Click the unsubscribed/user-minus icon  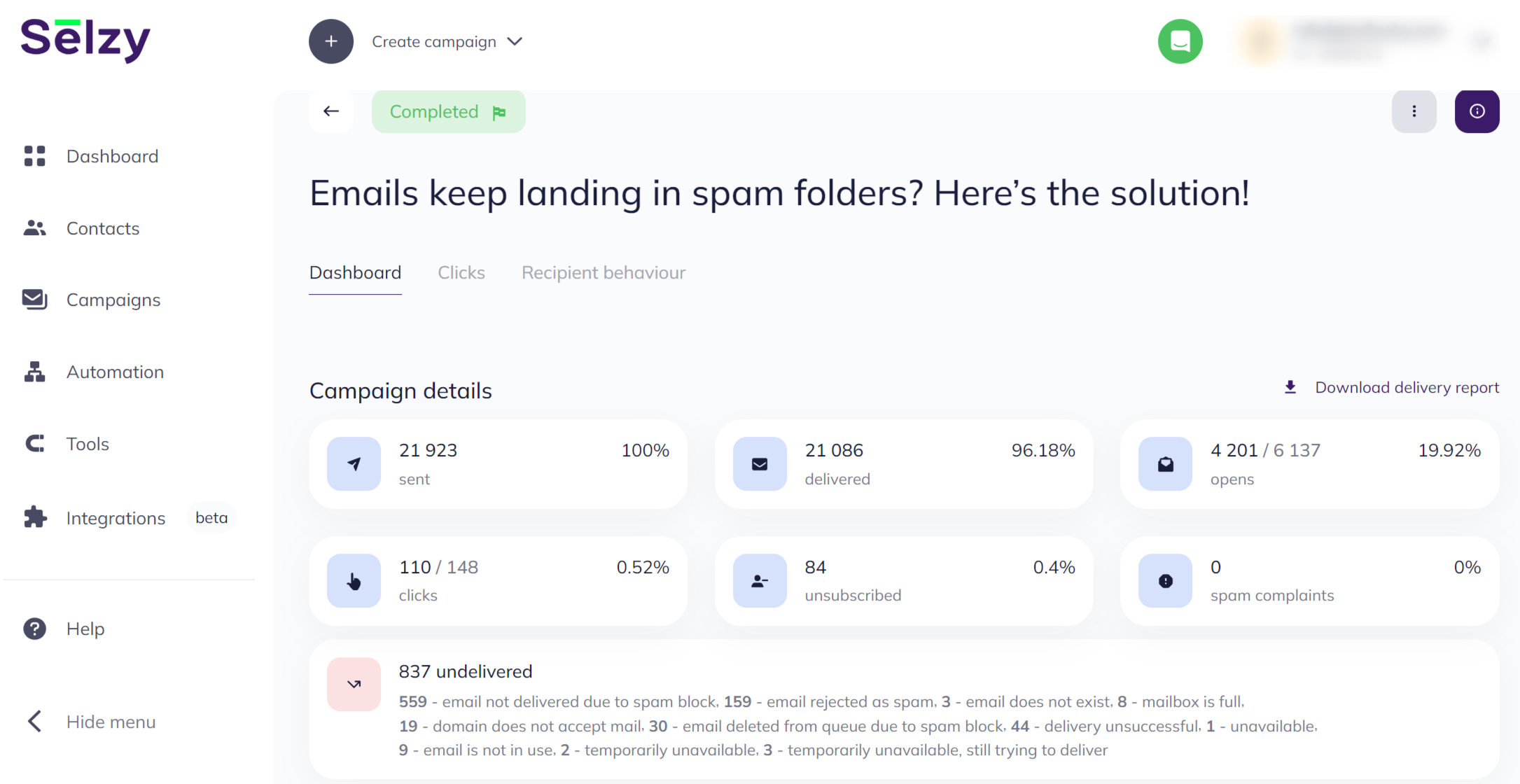point(760,580)
